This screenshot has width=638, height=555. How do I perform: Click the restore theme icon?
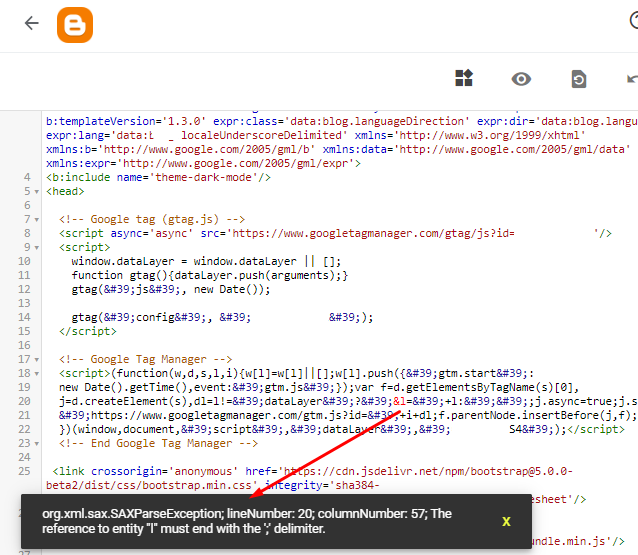(x=579, y=79)
